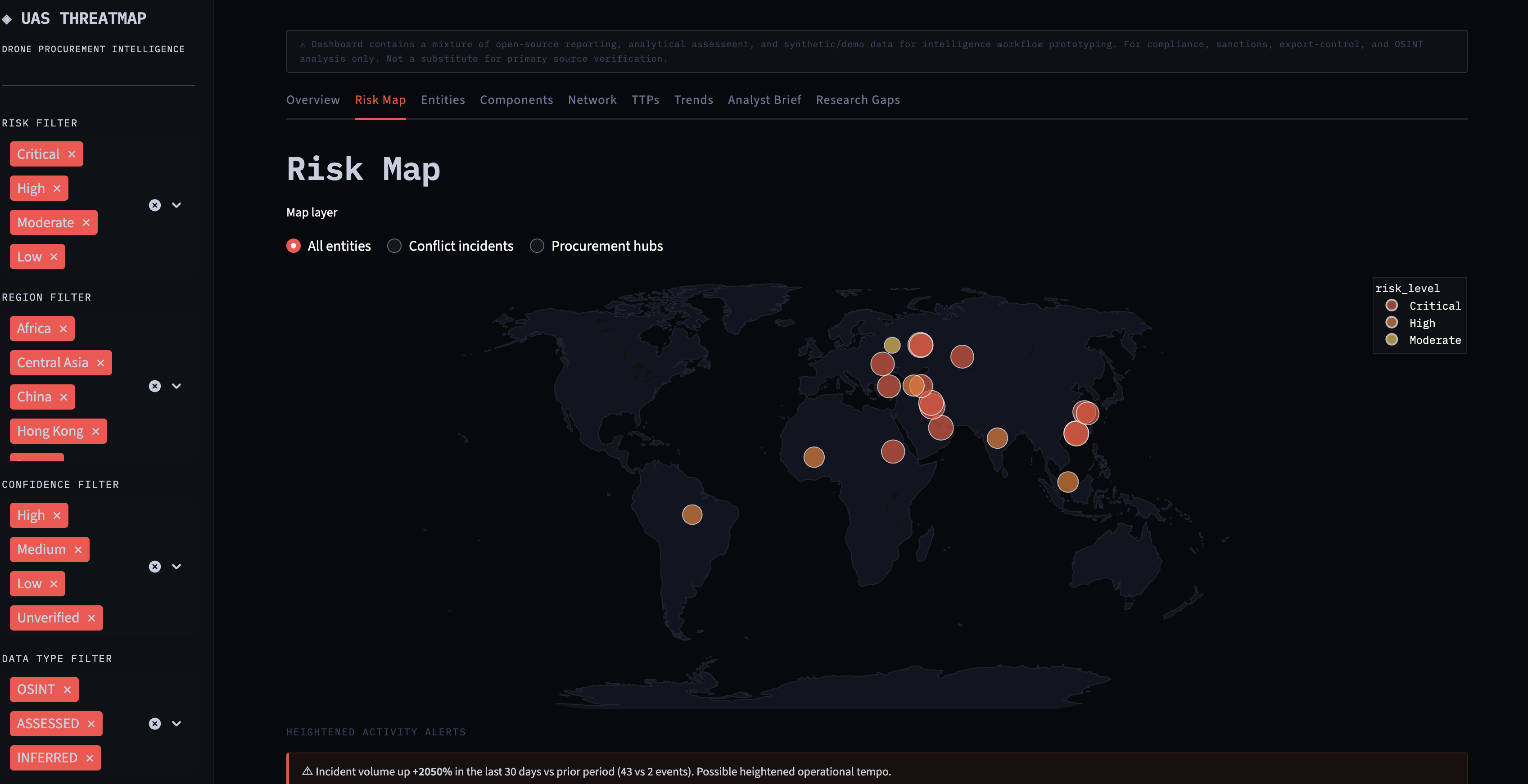
Task: Expand the region filter dropdown
Action: pos(176,386)
